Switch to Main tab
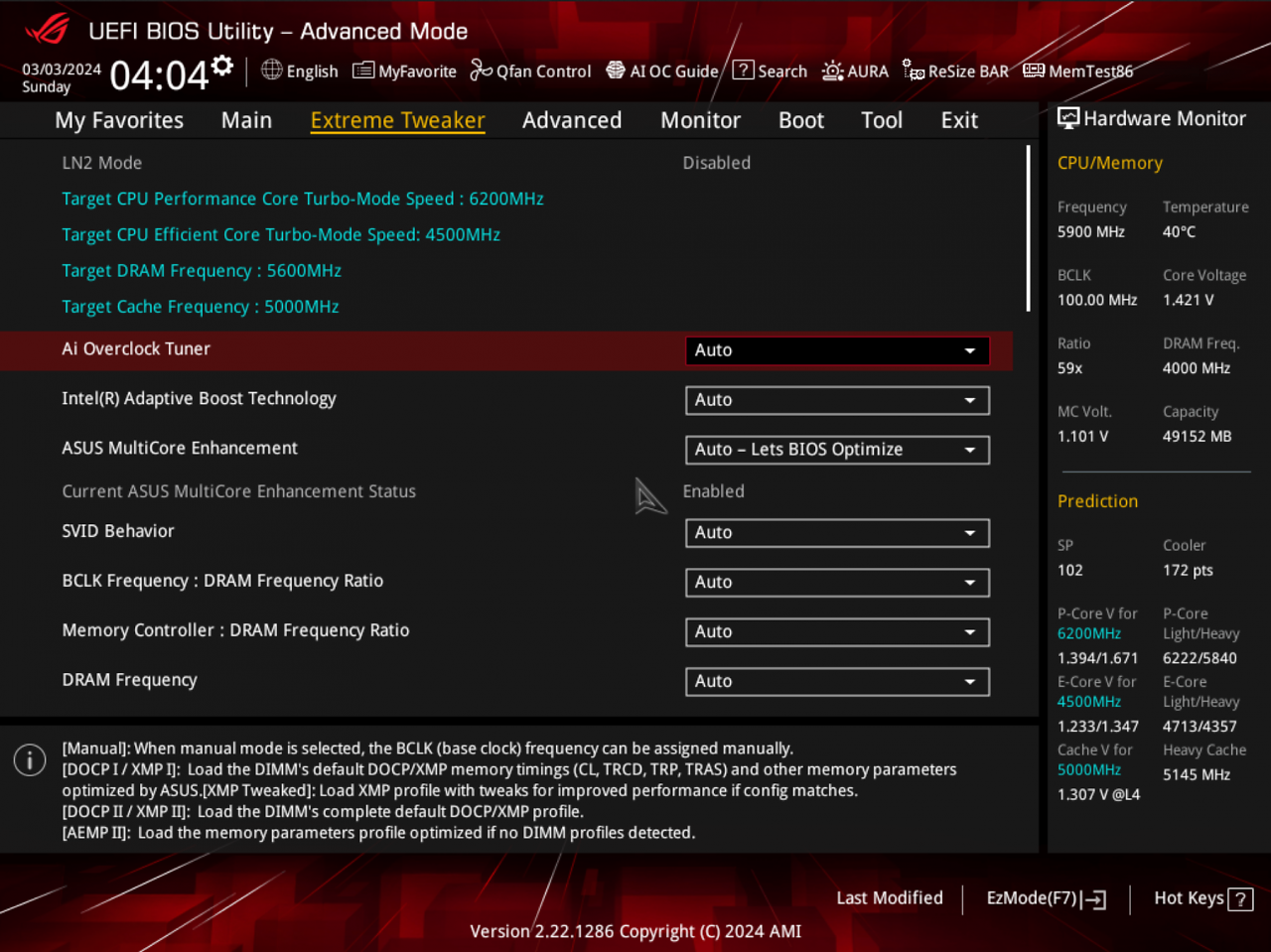 coord(246,120)
